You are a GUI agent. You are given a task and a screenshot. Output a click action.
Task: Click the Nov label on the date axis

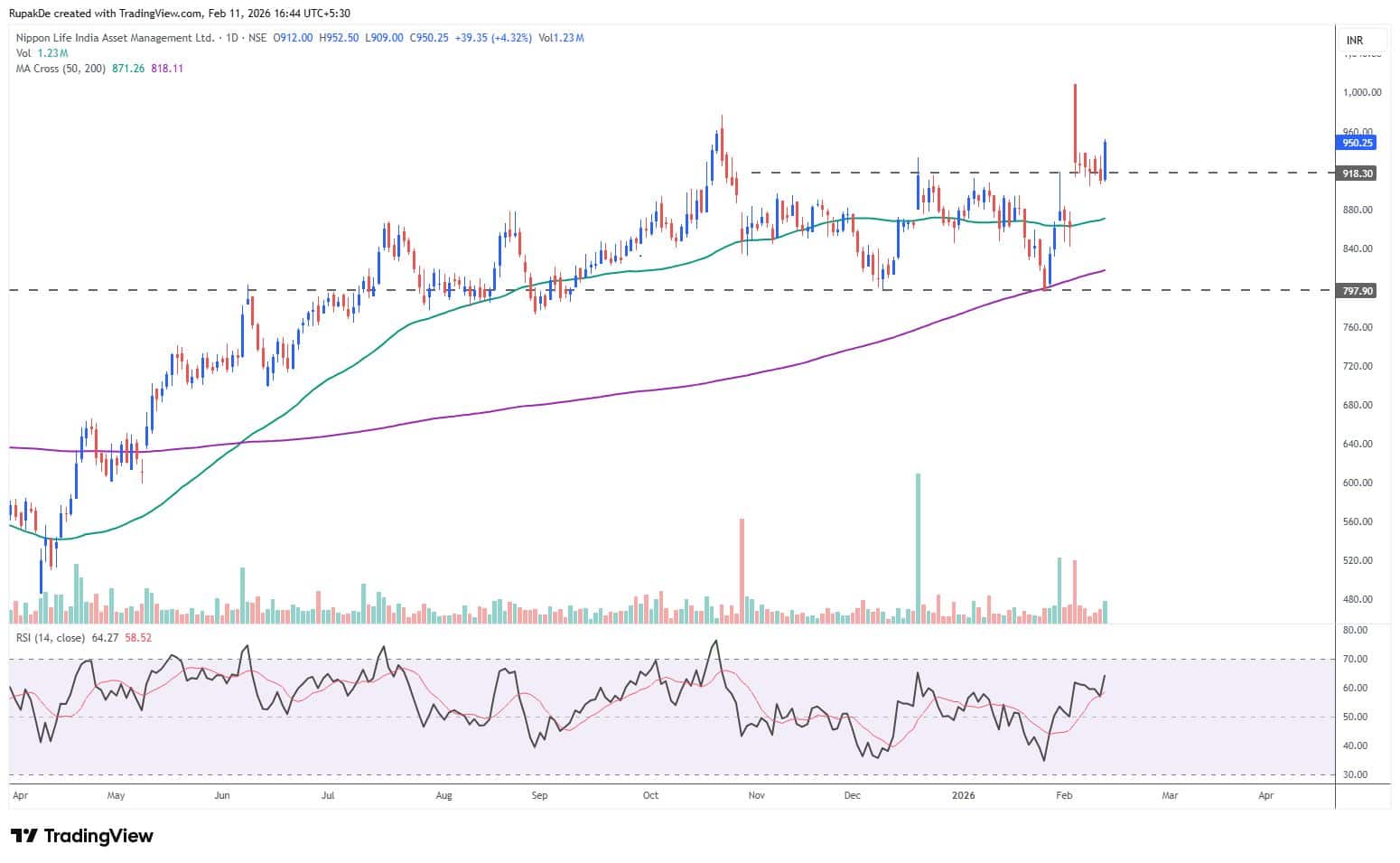[x=757, y=796]
